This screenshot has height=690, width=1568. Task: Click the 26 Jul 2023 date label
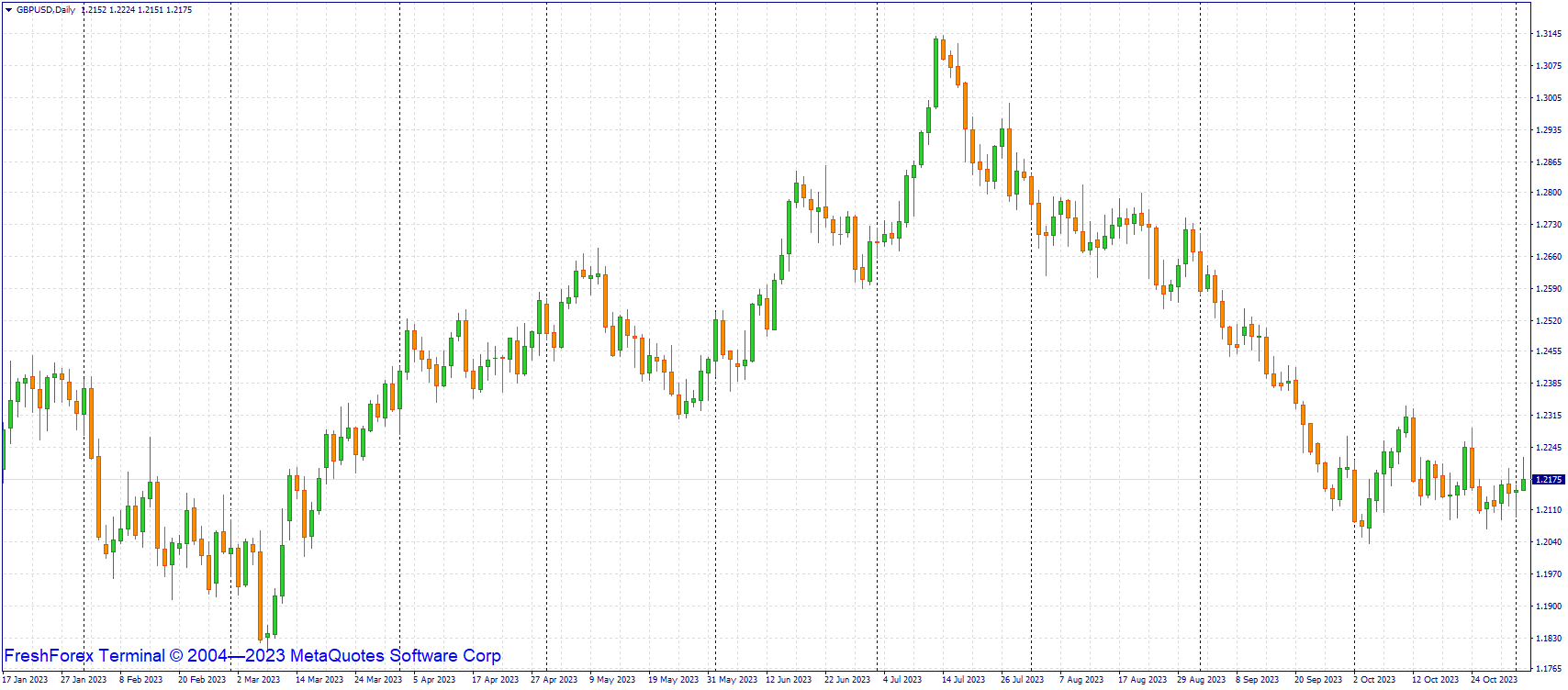tap(1022, 680)
